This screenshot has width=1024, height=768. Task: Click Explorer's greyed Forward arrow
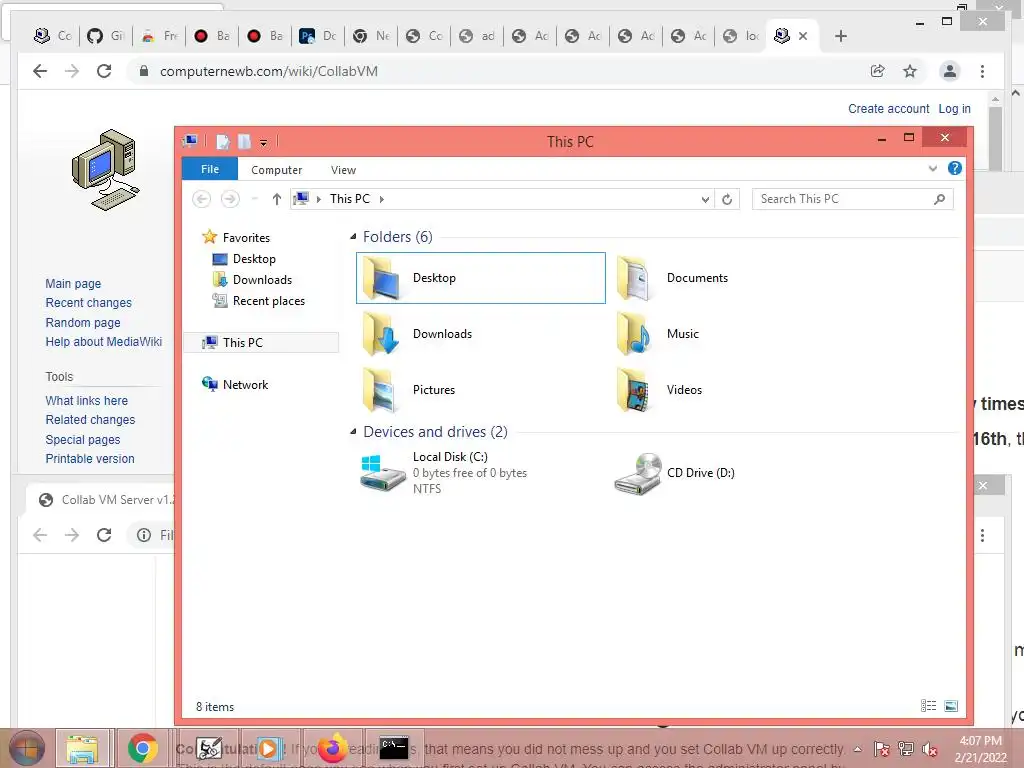230,199
